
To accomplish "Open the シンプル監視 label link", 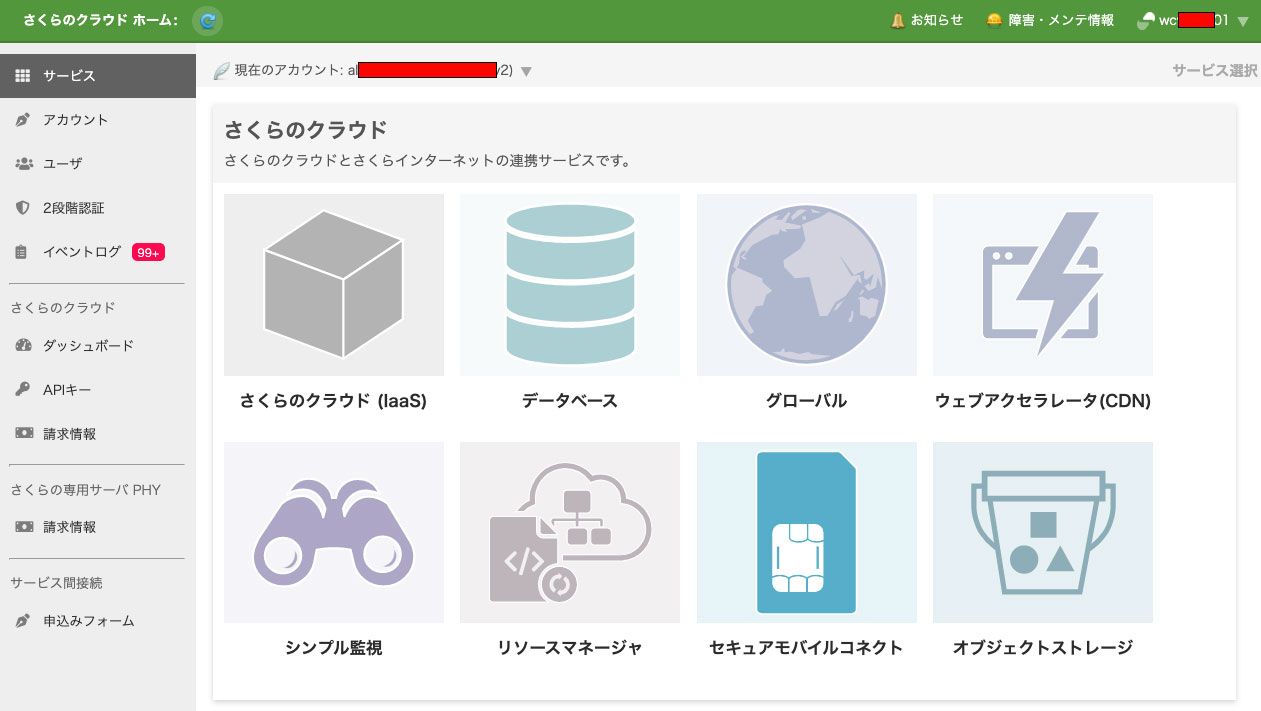I will click(334, 648).
